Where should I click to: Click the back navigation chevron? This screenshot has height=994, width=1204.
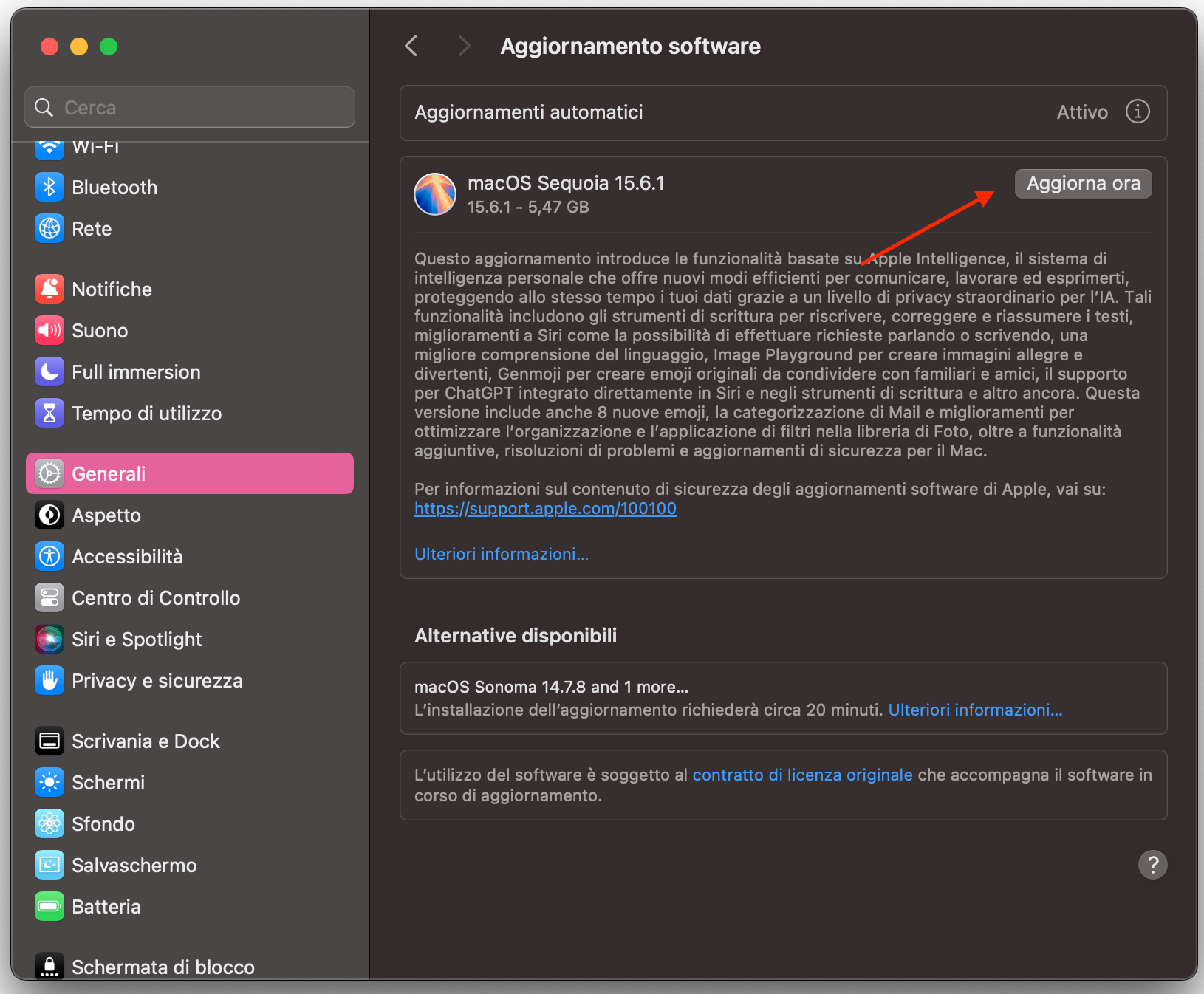[411, 45]
